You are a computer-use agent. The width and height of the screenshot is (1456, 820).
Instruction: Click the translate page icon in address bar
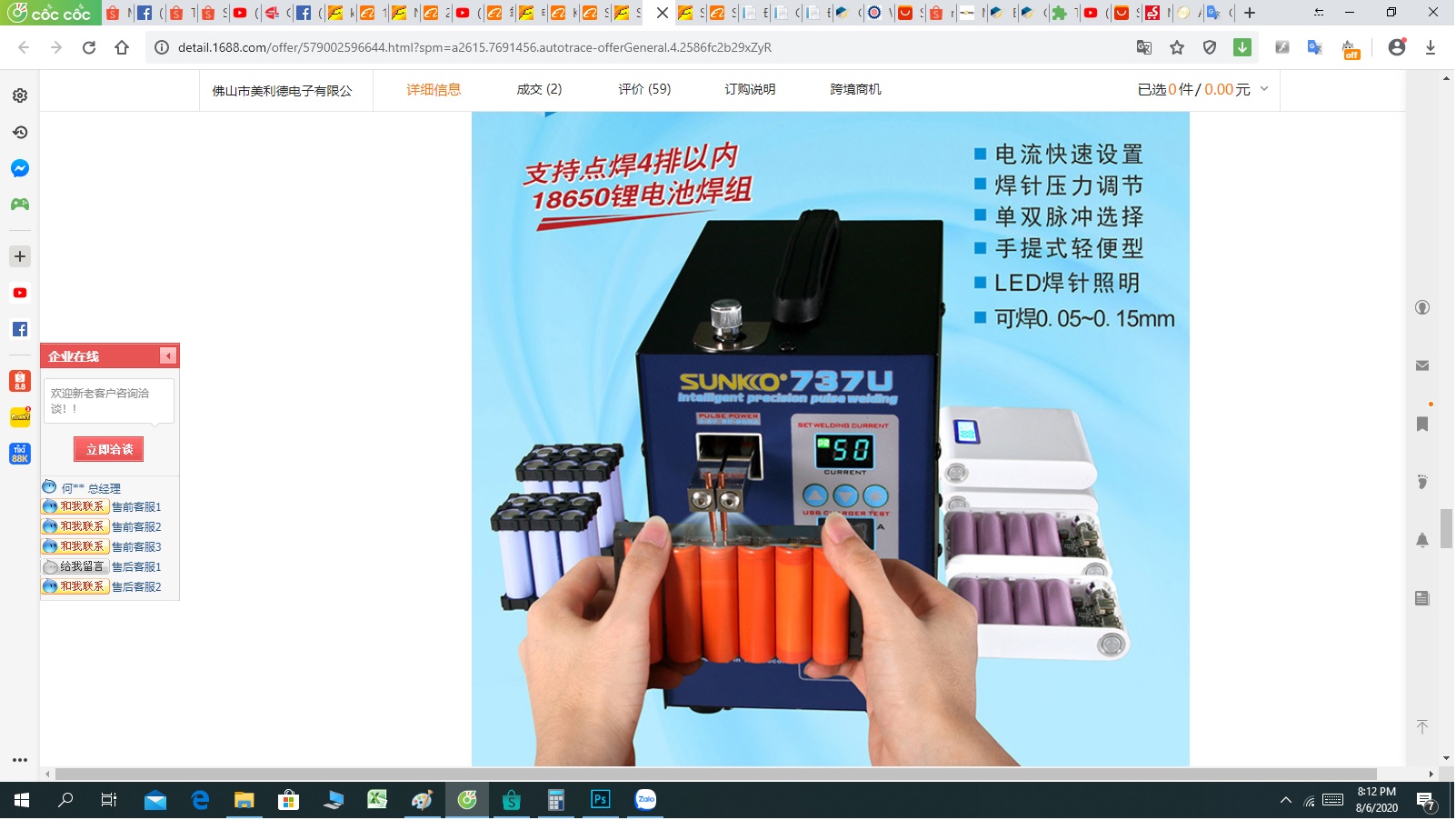[1144, 47]
